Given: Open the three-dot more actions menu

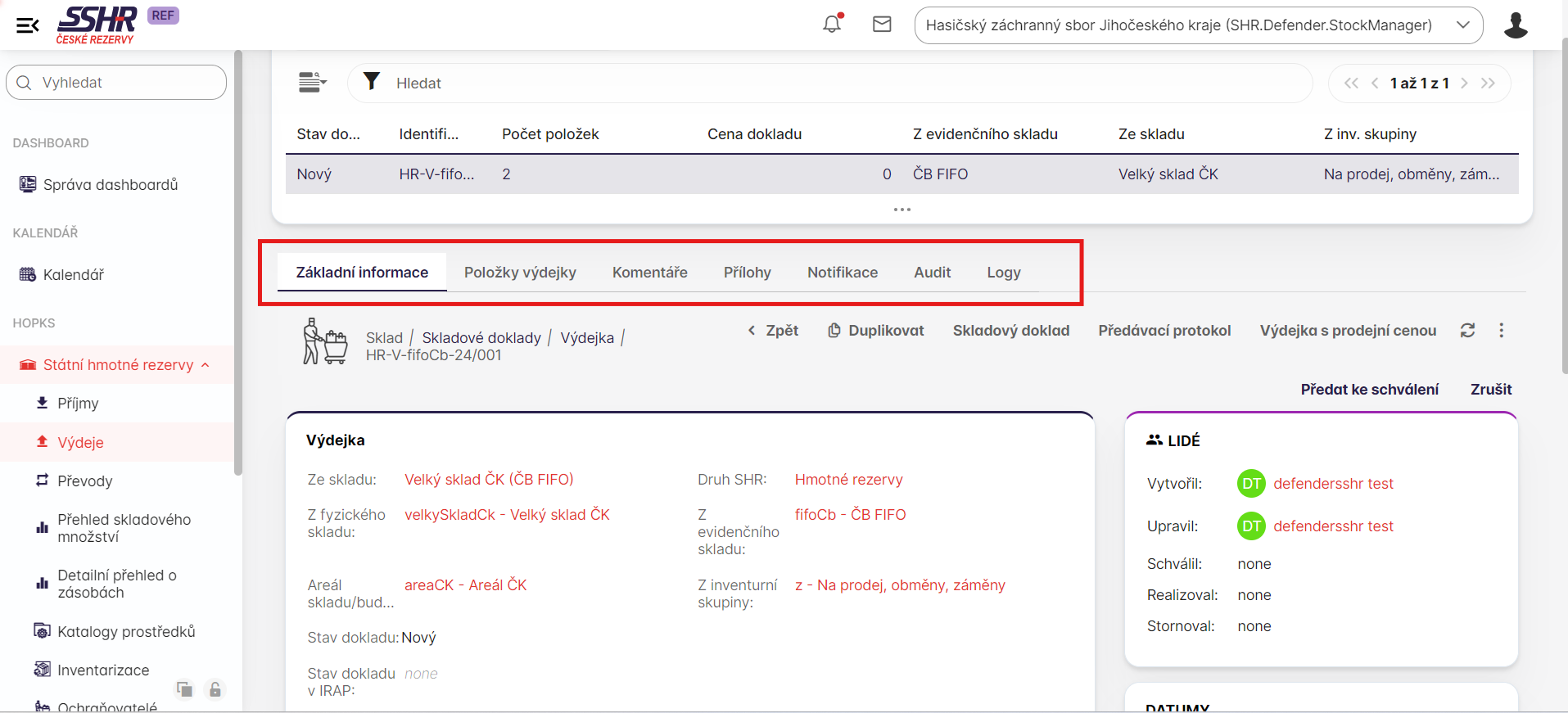Looking at the screenshot, I should [1501, 331].
